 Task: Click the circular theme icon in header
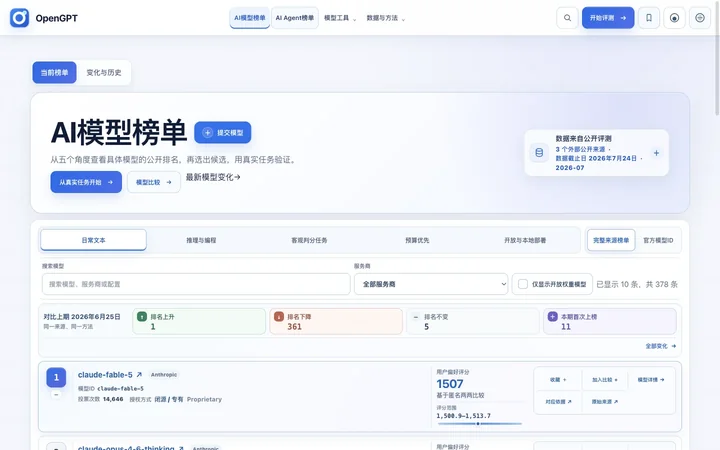click(674, 18)
